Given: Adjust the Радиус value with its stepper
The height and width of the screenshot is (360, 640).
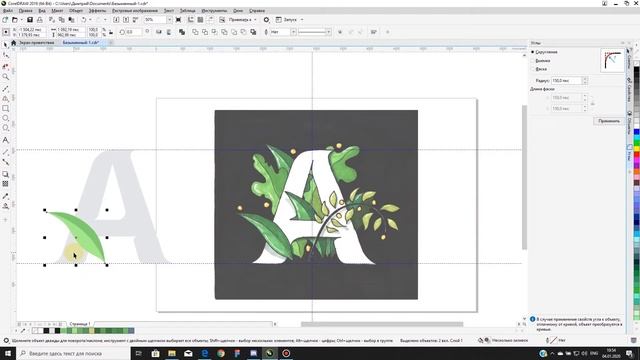Looking at the screenshot, I should 585,81.
